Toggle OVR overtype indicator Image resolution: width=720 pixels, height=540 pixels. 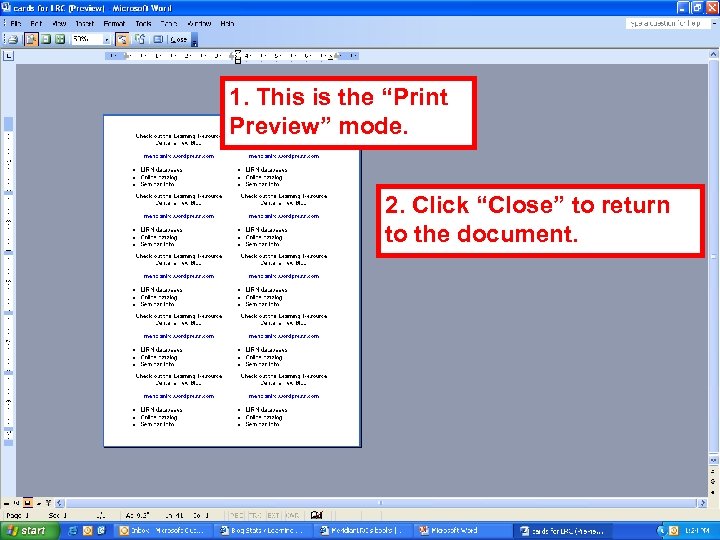click(292, 516)
